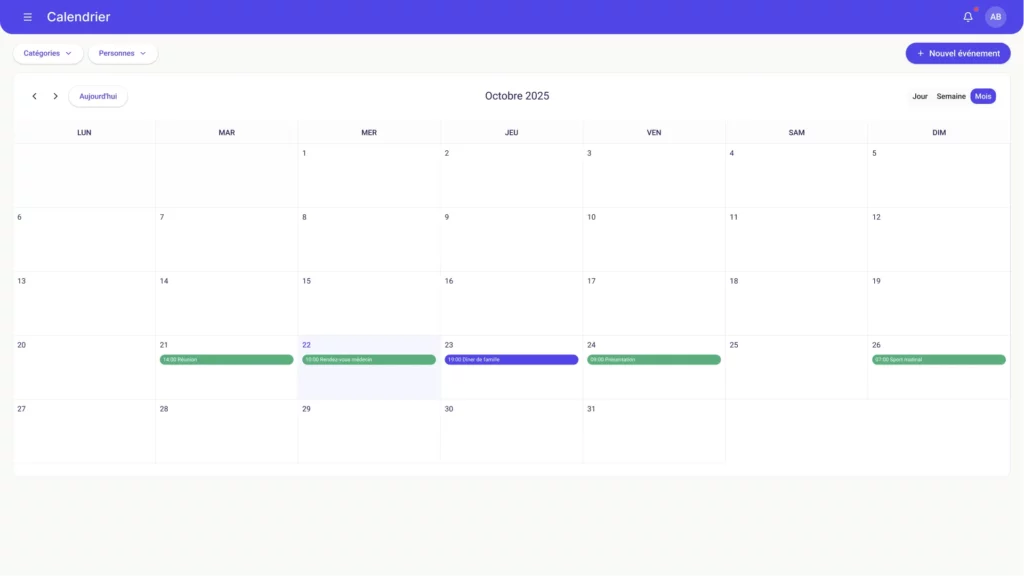Select day number 25
1024x576 pixels.
point(734,345)
